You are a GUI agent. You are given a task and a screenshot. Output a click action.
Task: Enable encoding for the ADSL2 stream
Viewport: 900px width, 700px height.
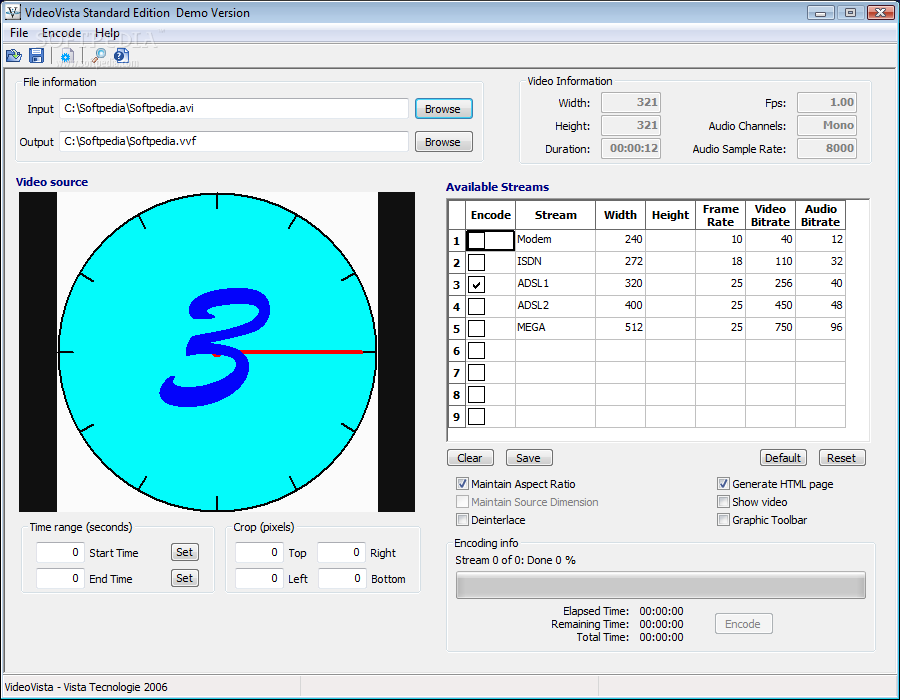476,306
